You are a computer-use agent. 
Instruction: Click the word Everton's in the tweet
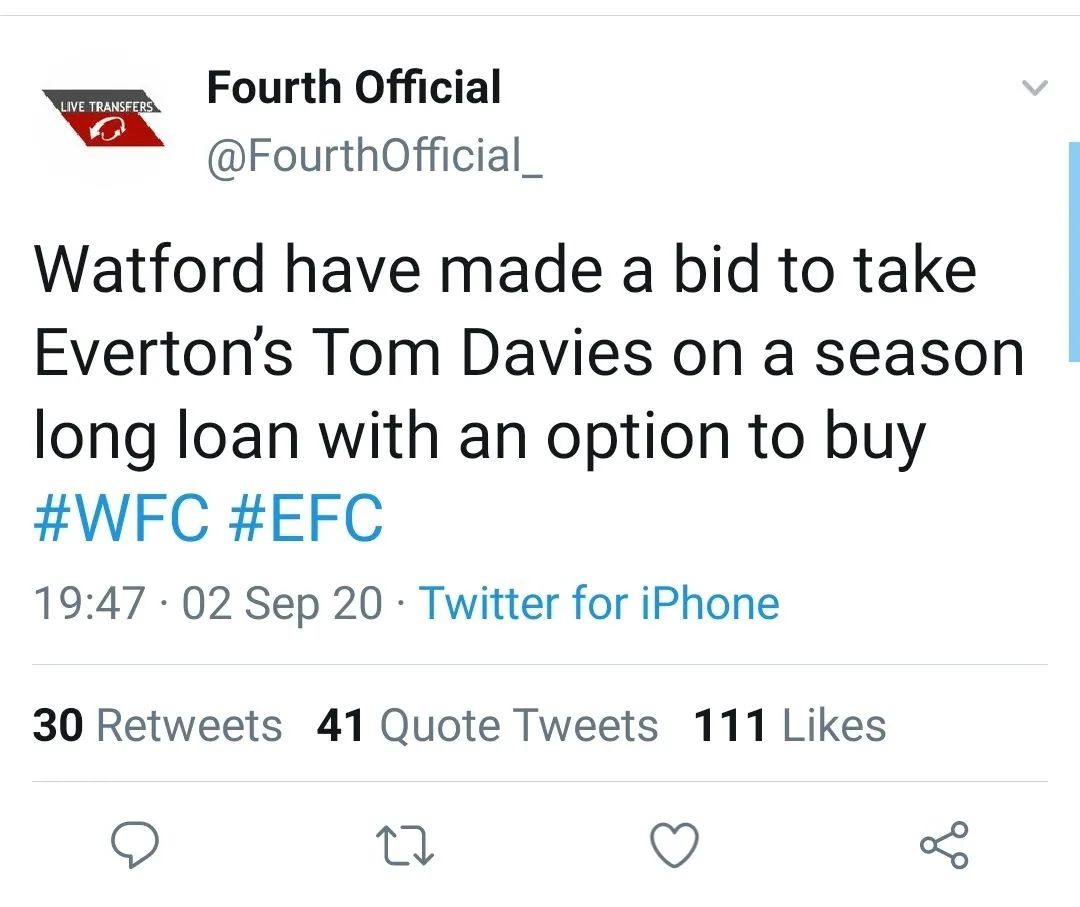pyautogui.click(x=165, y=352)
